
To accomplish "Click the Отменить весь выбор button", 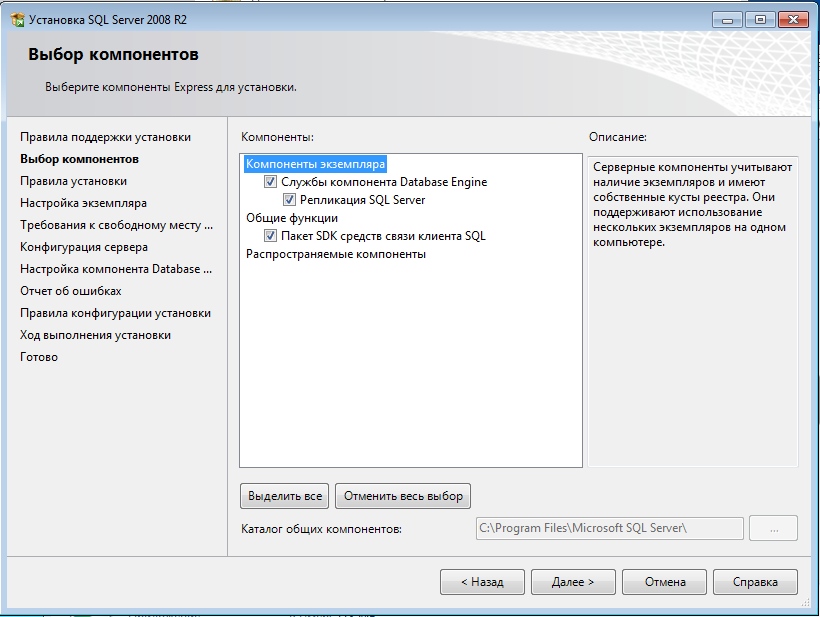I will 403,496.
